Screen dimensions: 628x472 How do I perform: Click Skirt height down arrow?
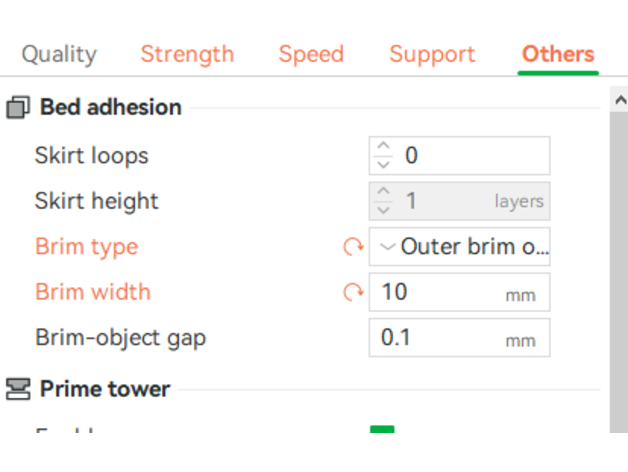(x=383, y=209)
